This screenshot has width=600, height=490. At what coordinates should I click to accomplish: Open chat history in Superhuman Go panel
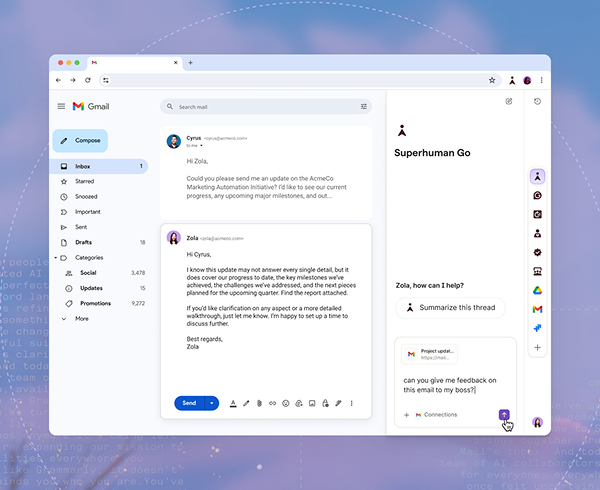[x=538, y=101]
